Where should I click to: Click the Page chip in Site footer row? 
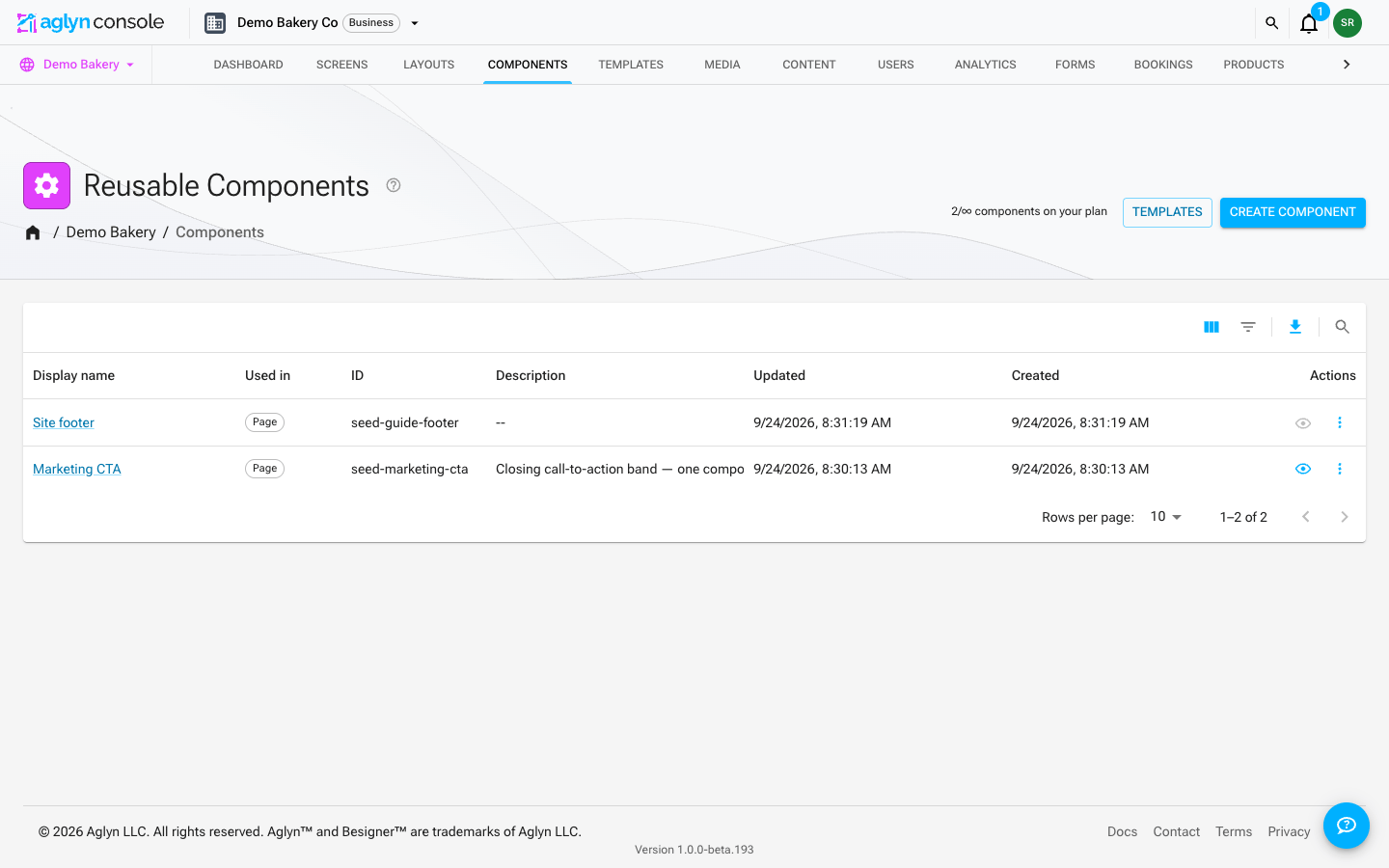tap(264, 422)
